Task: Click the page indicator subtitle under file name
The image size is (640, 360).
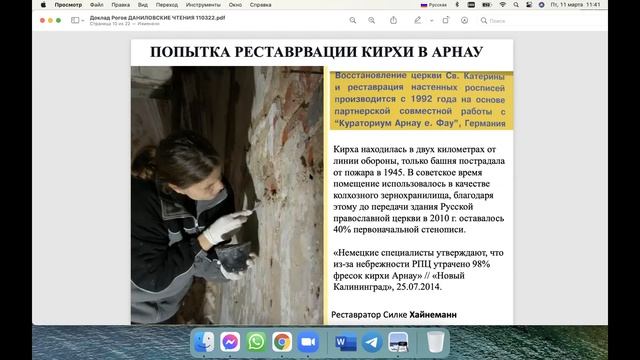Action: (x=125, y=24)
